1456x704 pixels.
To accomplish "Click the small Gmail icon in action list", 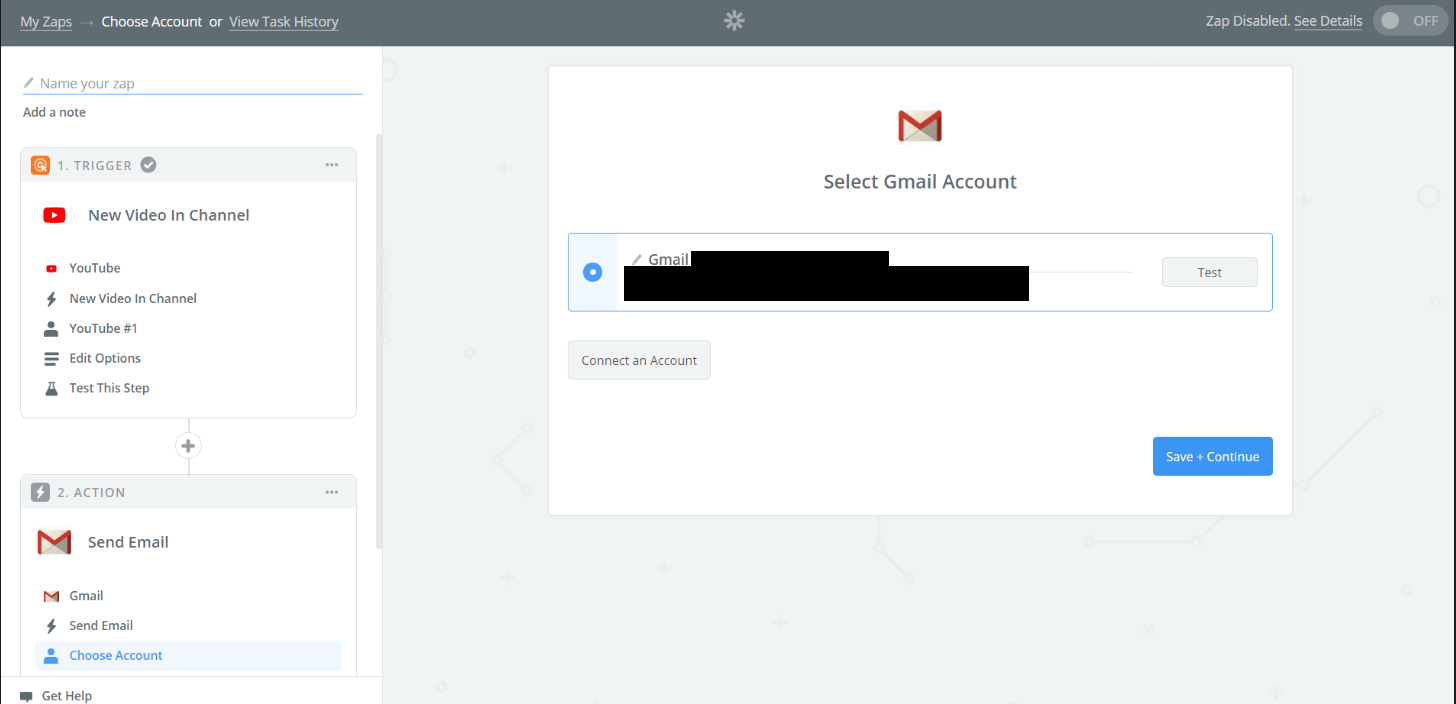I will click(x=51, y=596).
